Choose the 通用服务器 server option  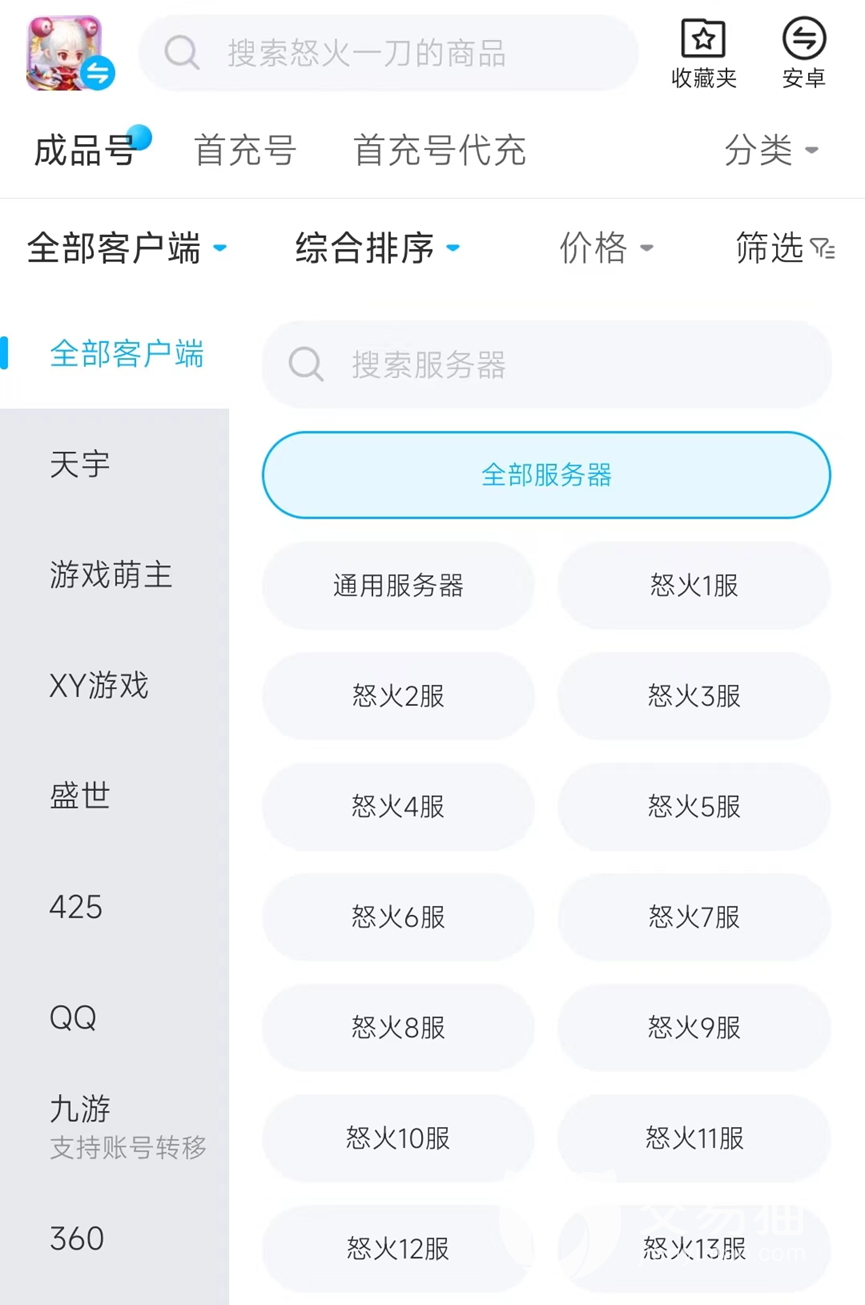tap(398, 586)
